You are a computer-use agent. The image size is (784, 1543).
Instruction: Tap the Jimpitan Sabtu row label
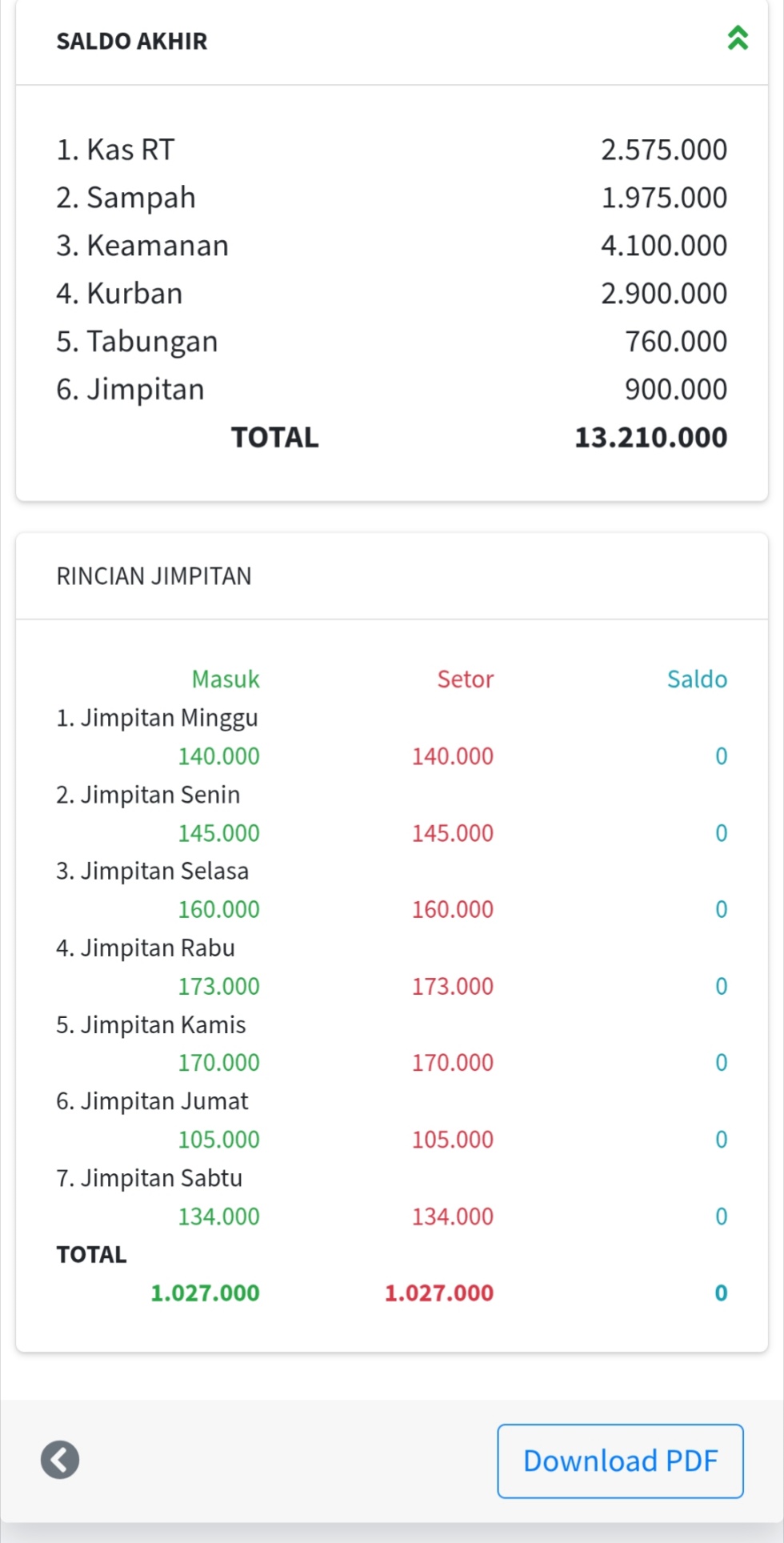click(x=149, y=1178)
